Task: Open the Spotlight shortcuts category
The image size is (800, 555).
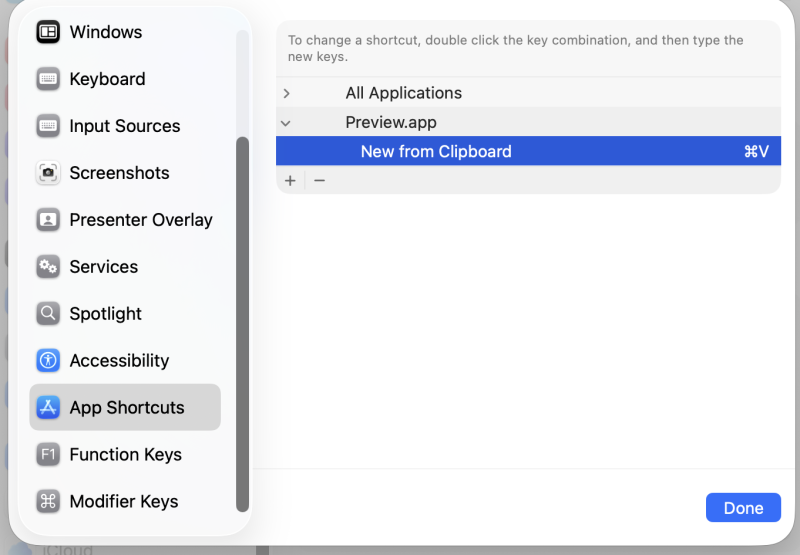Action: pyautogui.click(x=105, y=314)
